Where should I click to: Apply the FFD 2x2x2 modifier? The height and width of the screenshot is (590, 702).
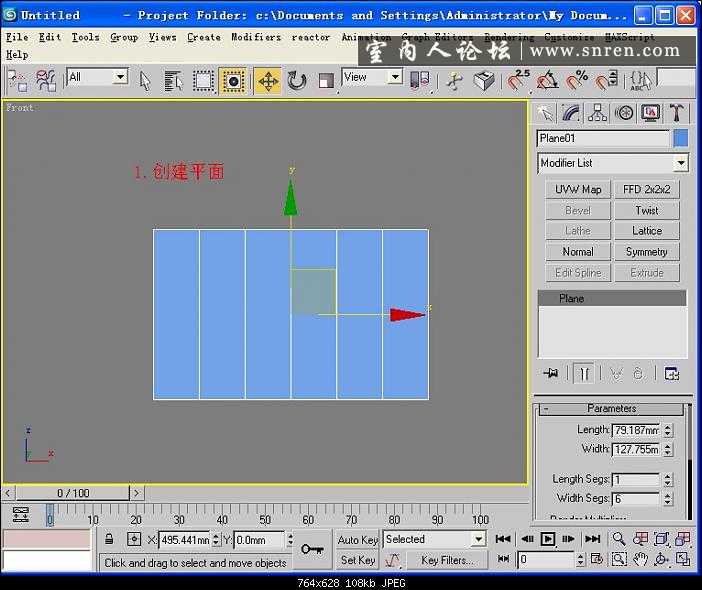pyautogui.click(x=646, y=189)
